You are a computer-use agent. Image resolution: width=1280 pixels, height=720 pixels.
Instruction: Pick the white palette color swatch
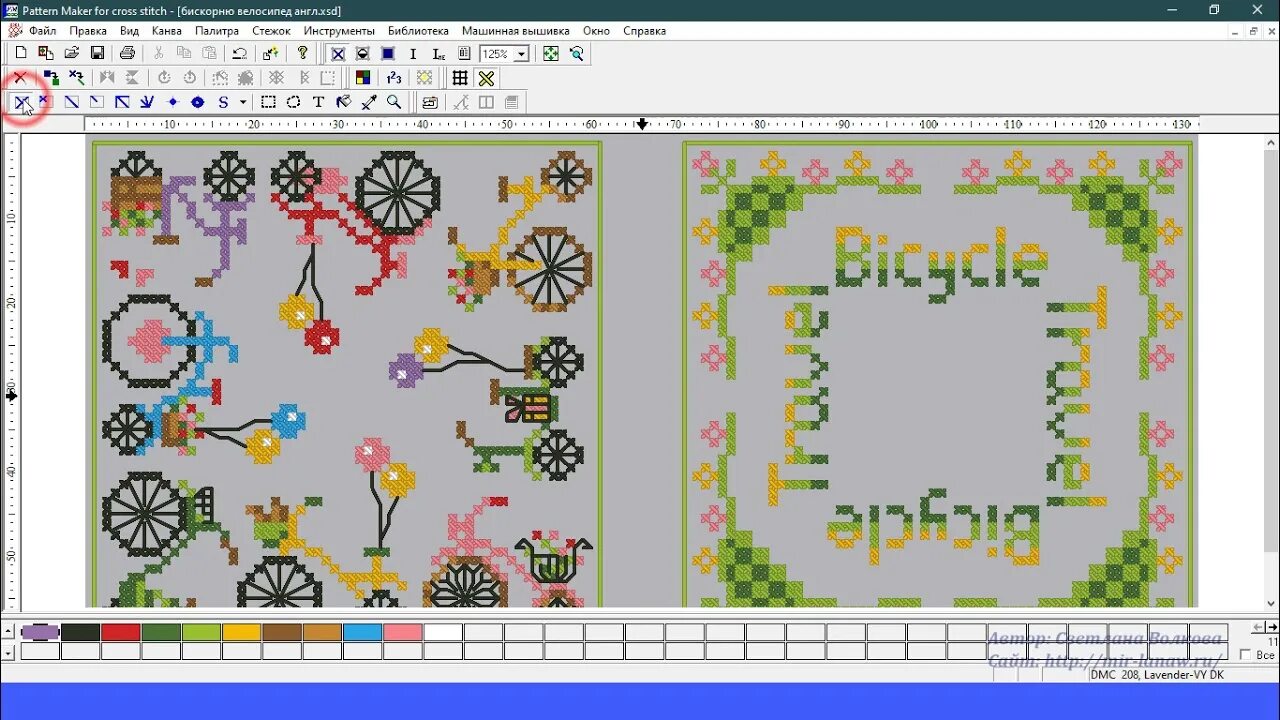coord(443,632)
